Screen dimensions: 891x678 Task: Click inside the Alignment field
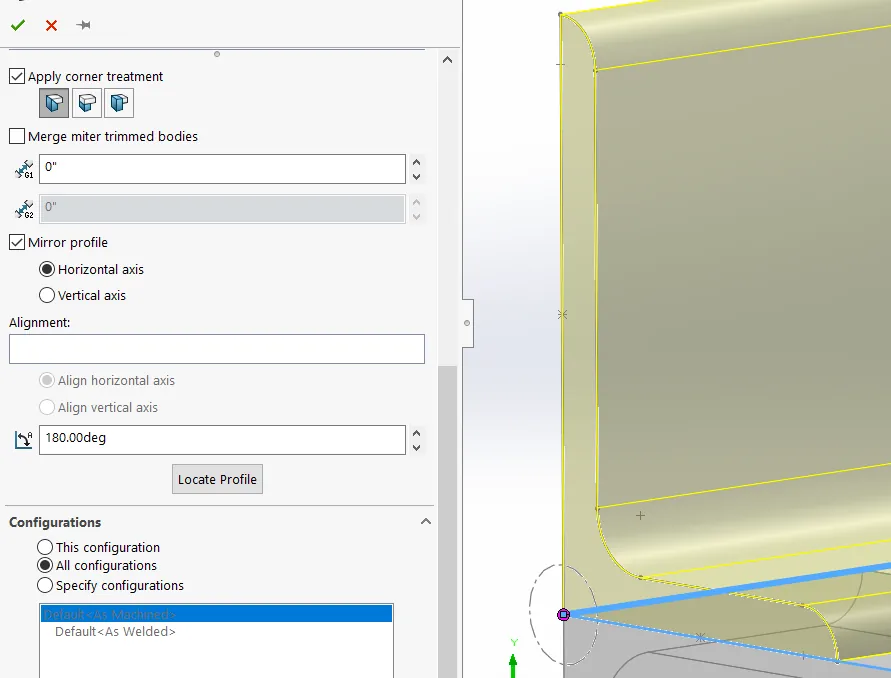click(x=216, y=348)
